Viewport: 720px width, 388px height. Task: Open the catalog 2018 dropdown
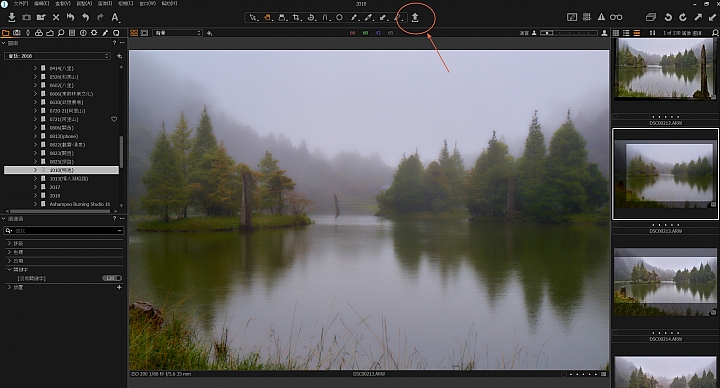(58, 56)
